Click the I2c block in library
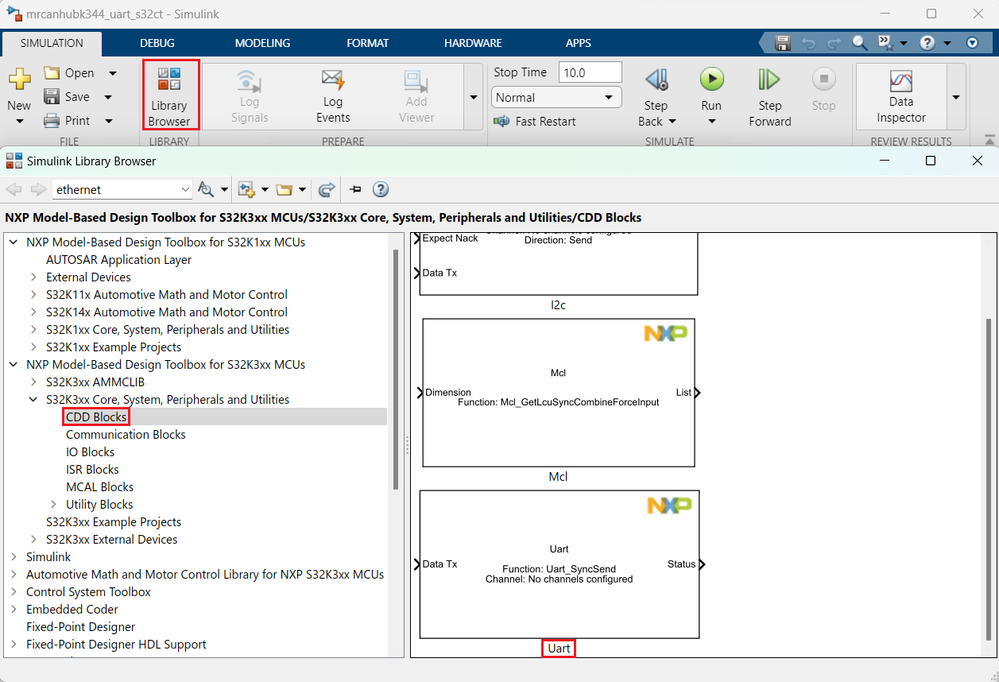The width and height of the screenshot is (999, 682). [558, 264]
